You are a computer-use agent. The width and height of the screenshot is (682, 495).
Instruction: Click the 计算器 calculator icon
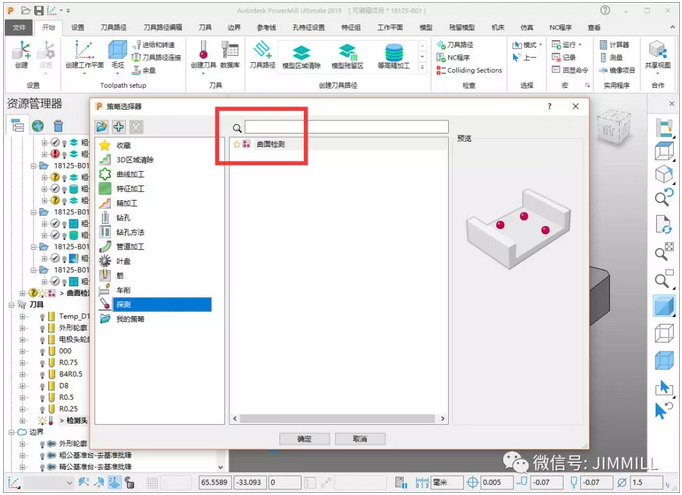point(614,44)
